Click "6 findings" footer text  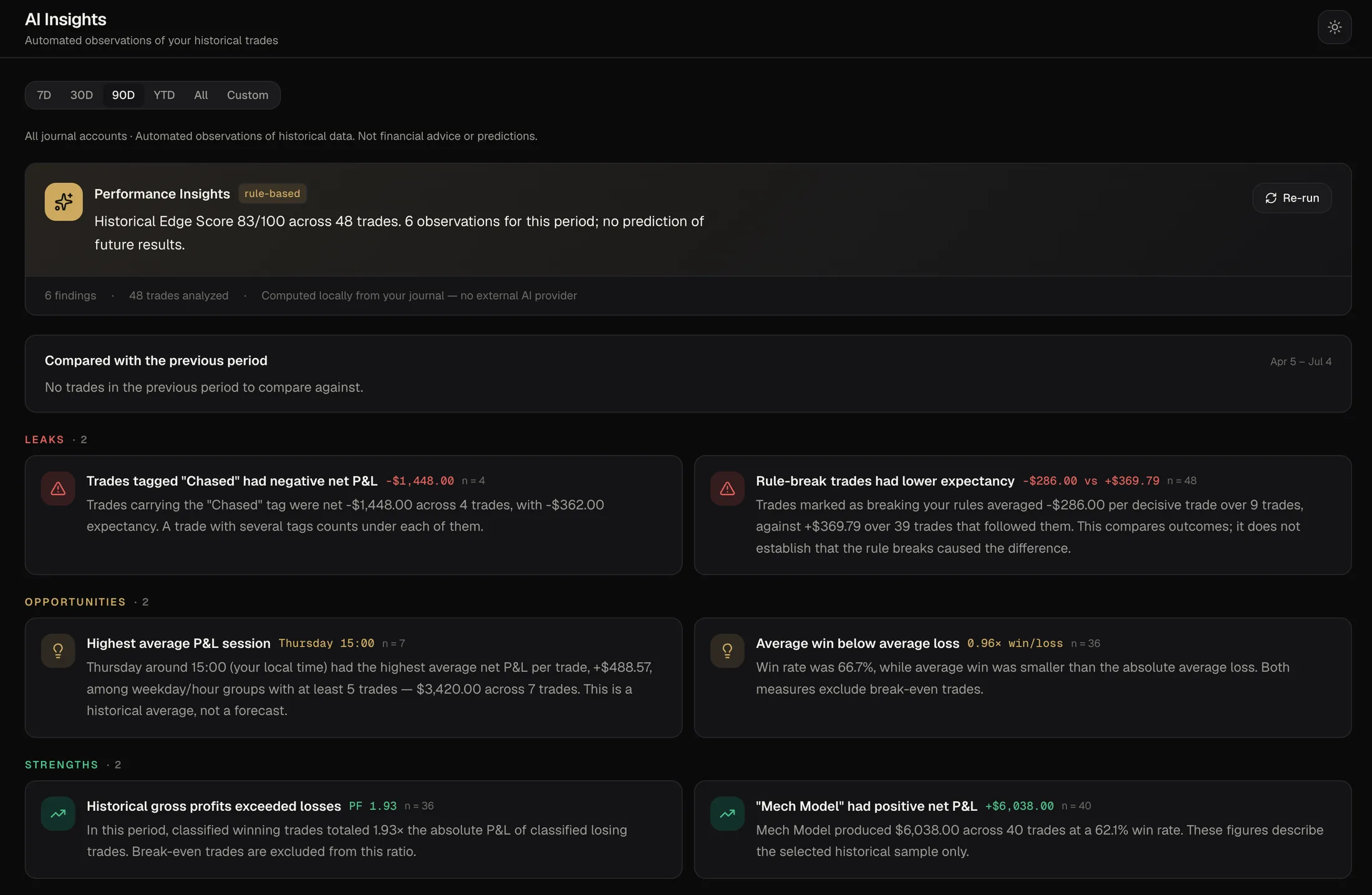click(70, 296)
